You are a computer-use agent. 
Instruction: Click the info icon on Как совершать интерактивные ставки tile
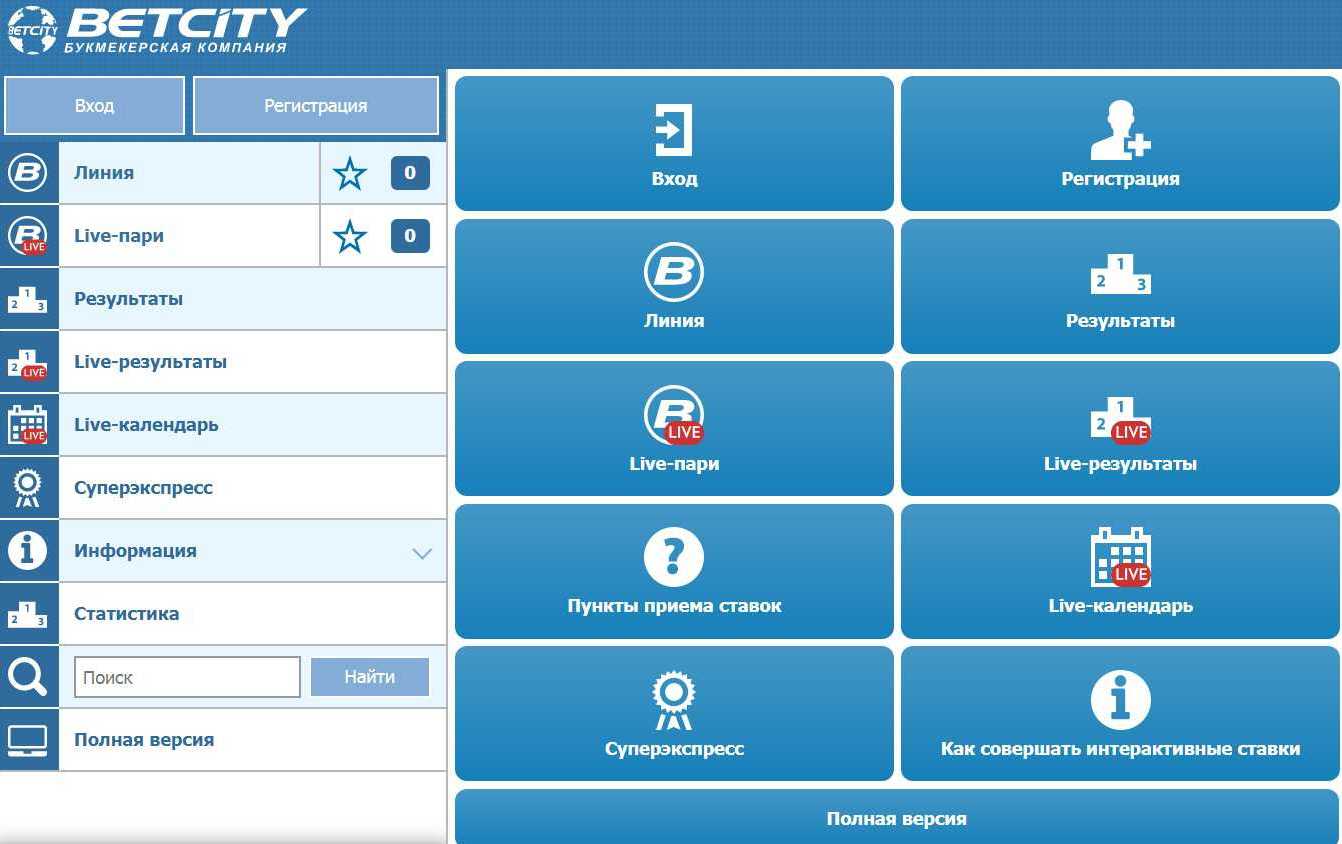[1120, 700]
